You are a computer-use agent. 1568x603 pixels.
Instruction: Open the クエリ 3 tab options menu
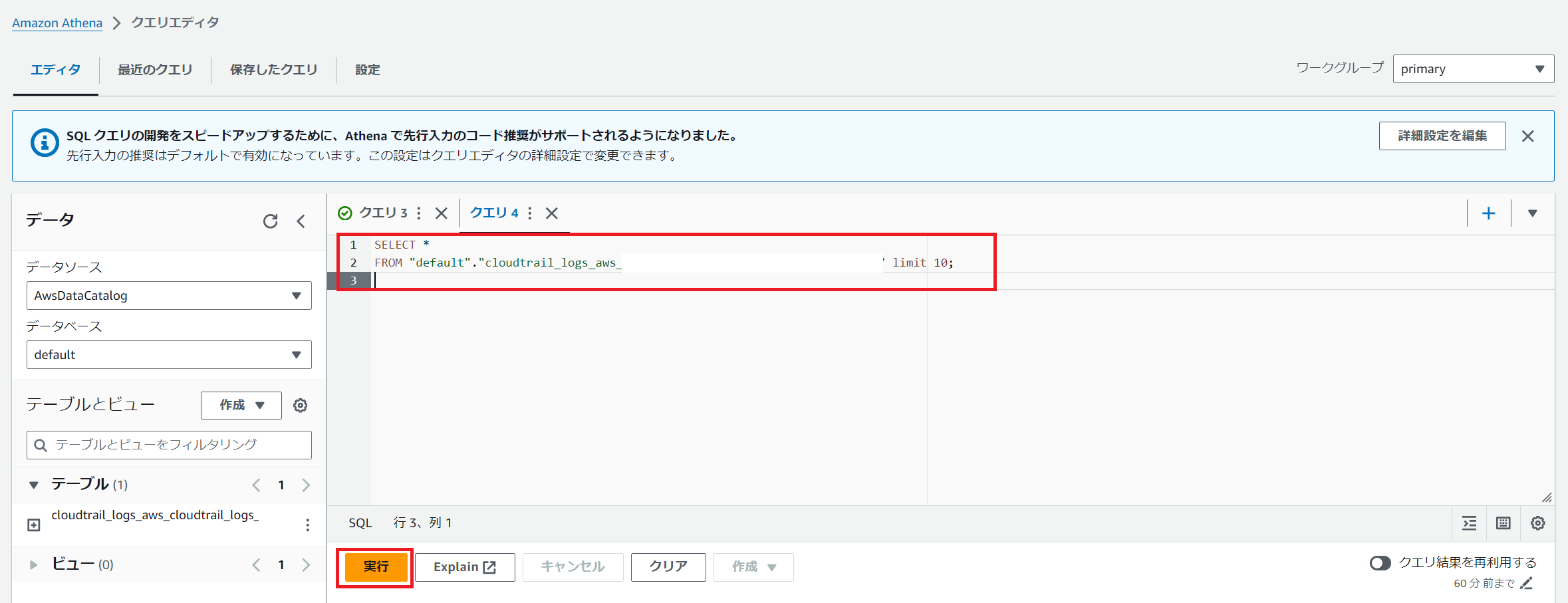(418, 213)
